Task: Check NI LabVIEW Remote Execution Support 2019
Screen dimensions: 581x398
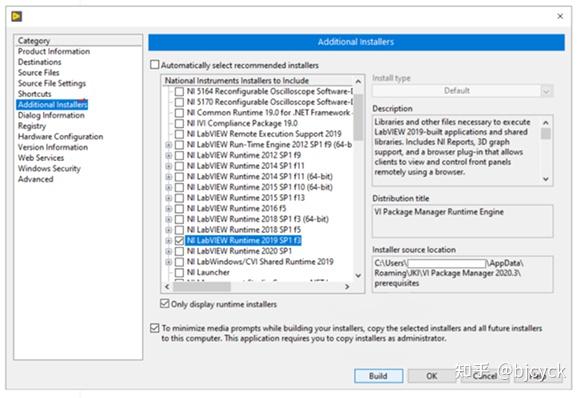Action: 179,134
